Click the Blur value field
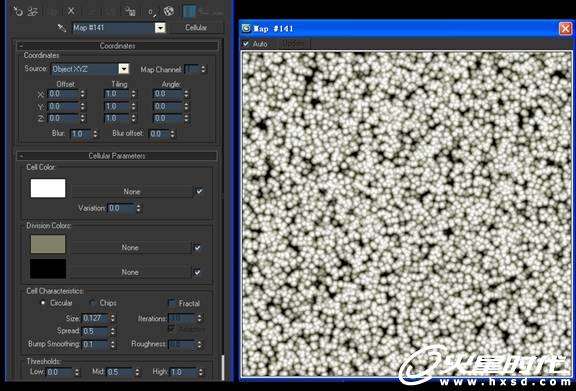Screen dimensions: 576x391 pyautogui.click(x=80, y=134)
